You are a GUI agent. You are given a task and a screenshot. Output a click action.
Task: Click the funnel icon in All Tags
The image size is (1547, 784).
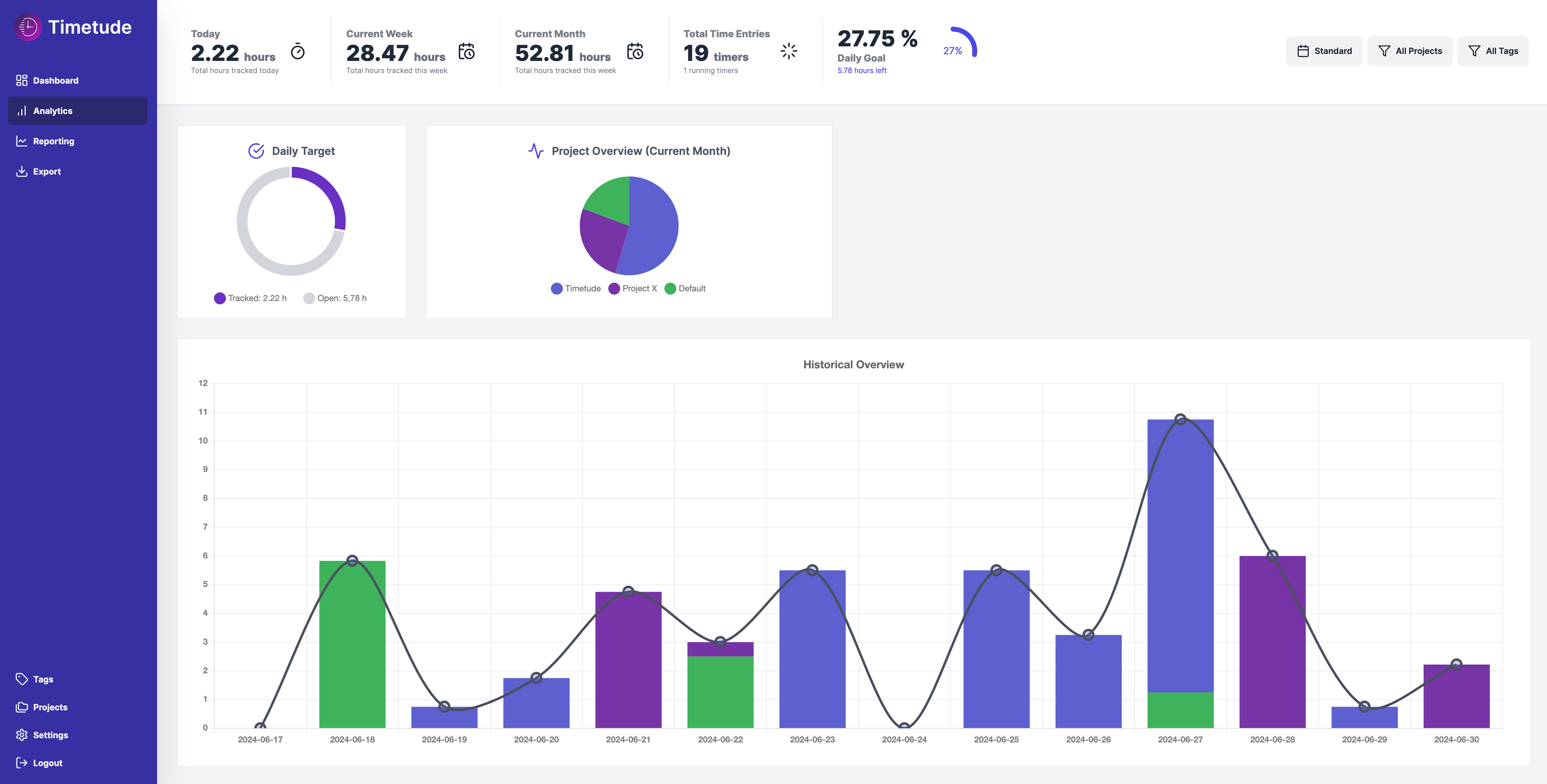click(1474, 51)
